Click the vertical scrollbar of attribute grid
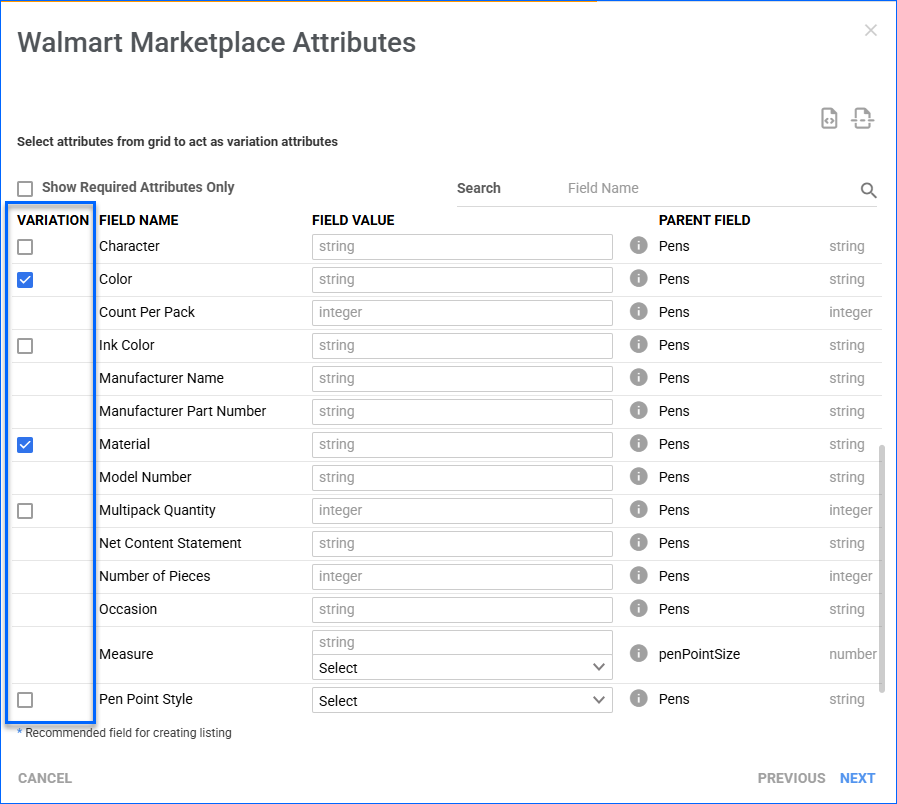The image size is (897, 804). coord(881,566)
